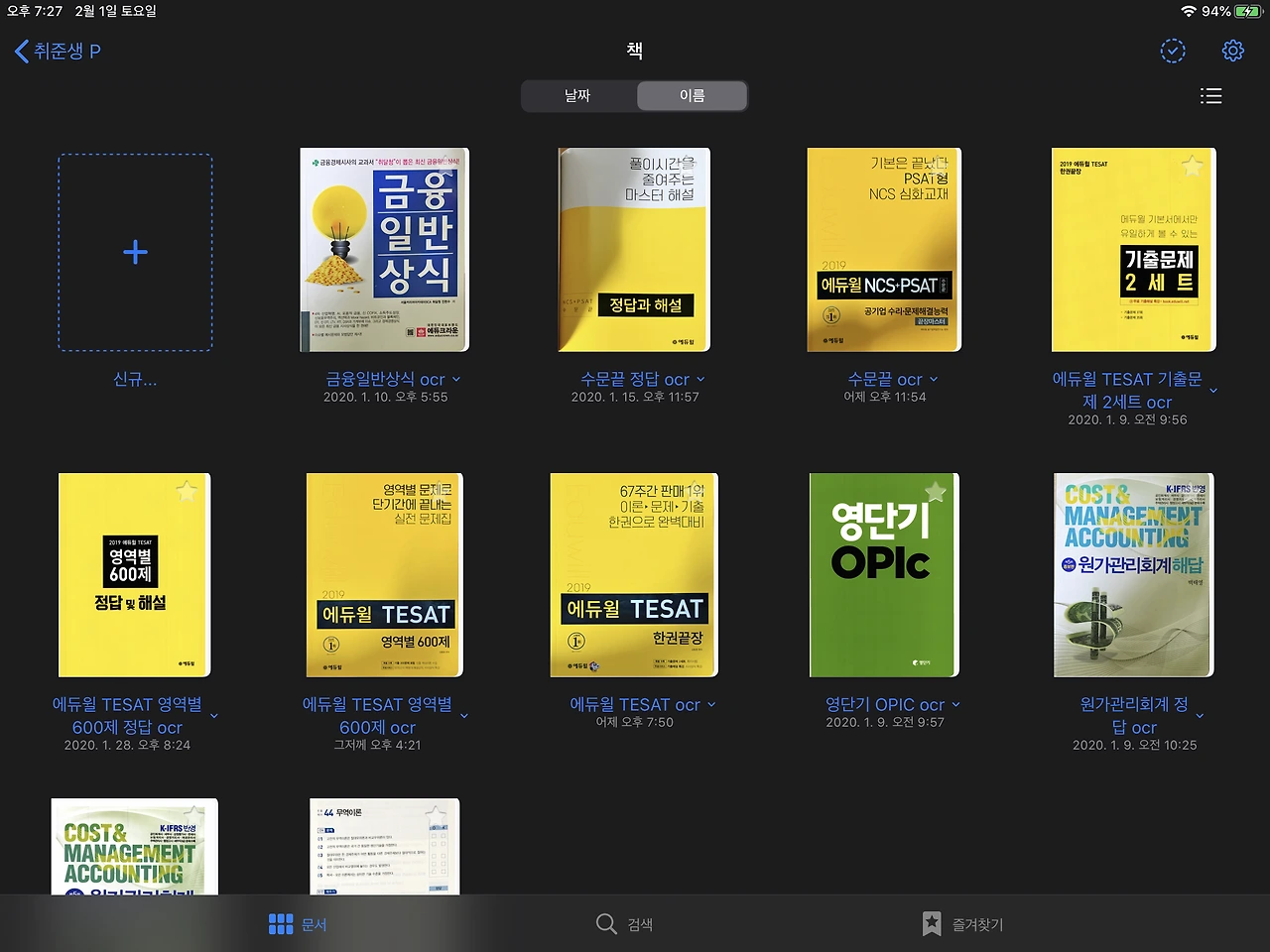Open the 기출문제 2세트 book cover
Image resolution: width=1270 pixels, height=952 pixels.
click(1134, 250)
